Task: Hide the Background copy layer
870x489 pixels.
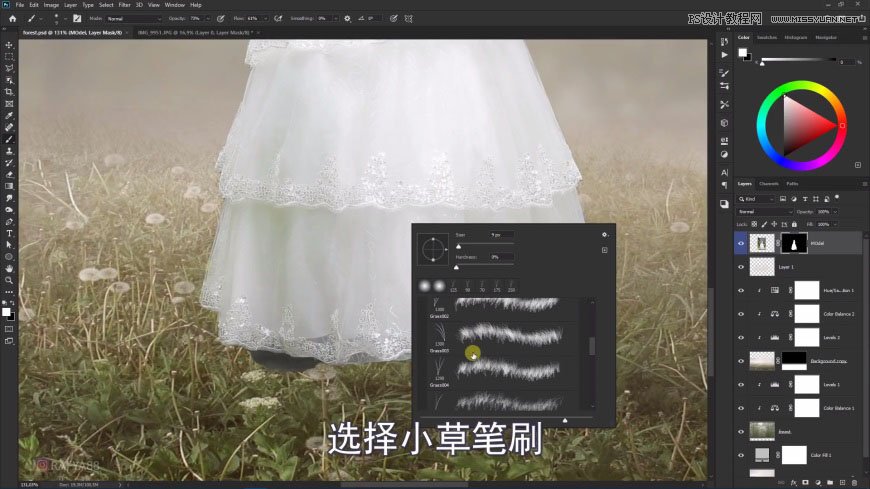Action: [x=741, y=361]
